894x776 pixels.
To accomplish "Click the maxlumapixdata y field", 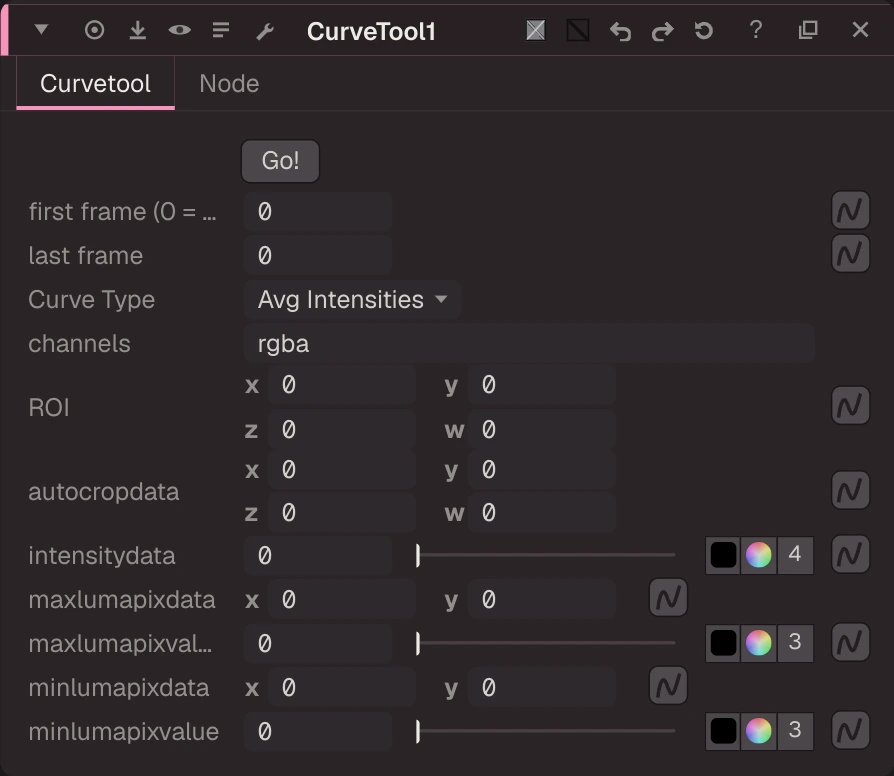I will (x=541, y=600).
